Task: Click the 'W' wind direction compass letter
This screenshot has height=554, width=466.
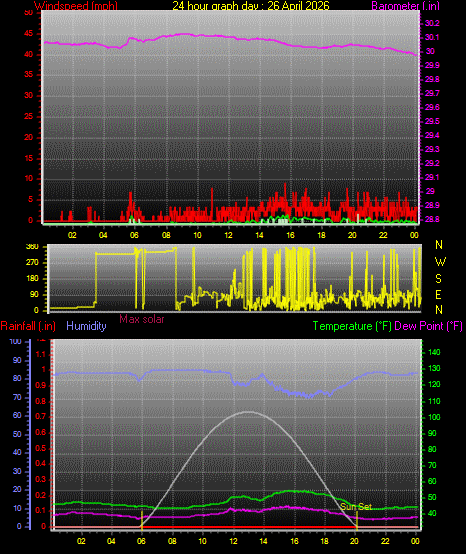Action: pos(440,262)
